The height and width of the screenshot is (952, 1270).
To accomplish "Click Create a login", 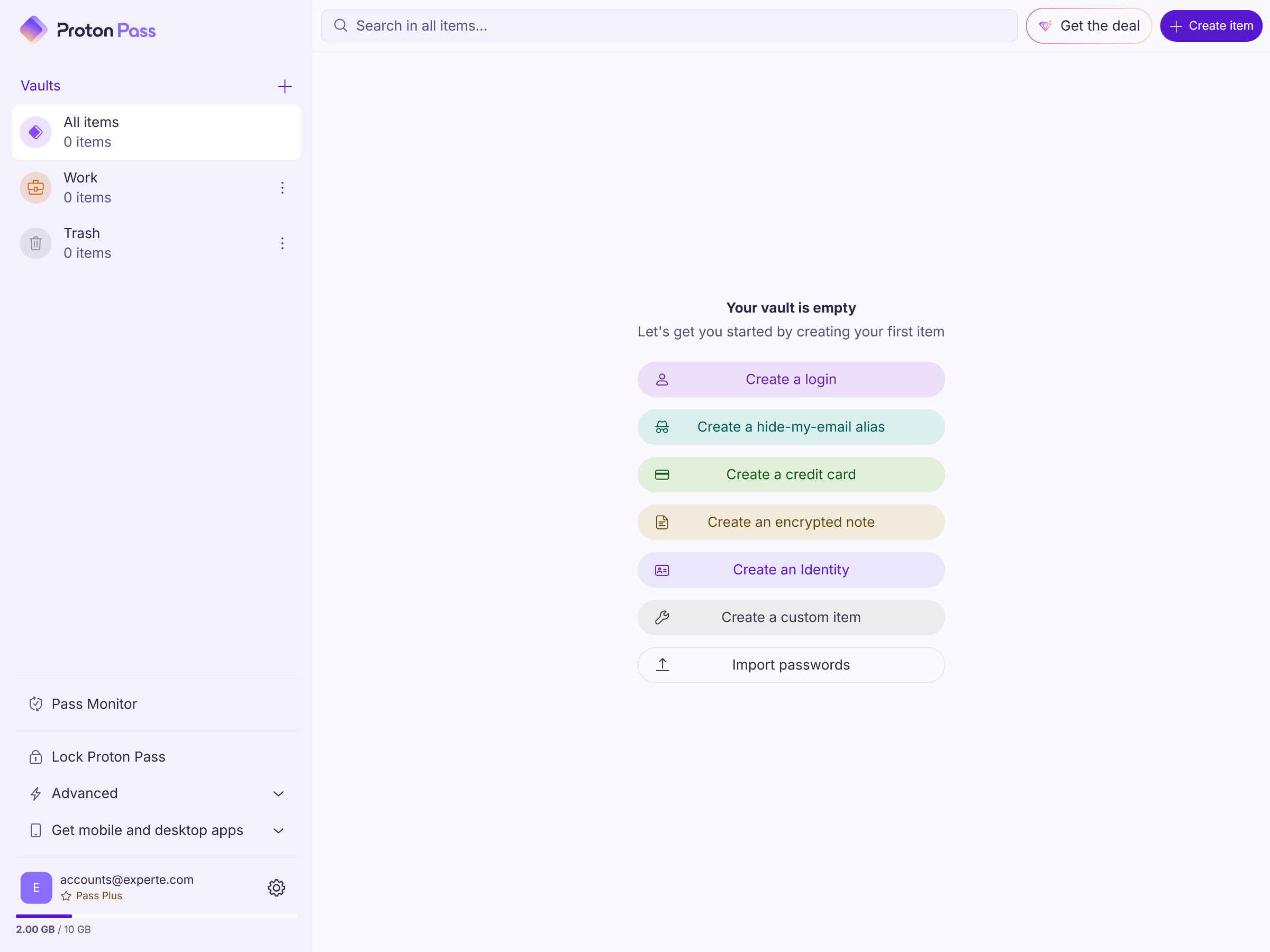I will tap(791, 379).
